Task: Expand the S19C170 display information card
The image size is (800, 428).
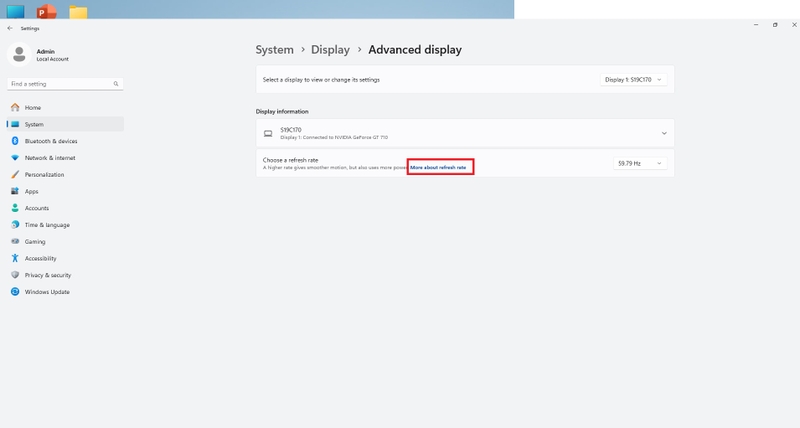Action: [x=465, y=133]
